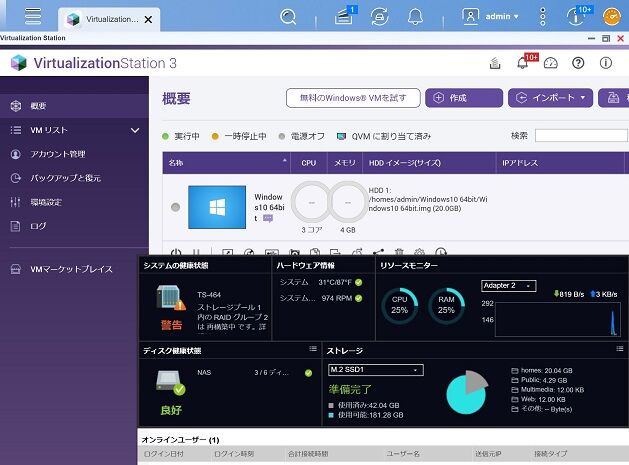Click the CPU 25% usage ring

tap(399, 306)
